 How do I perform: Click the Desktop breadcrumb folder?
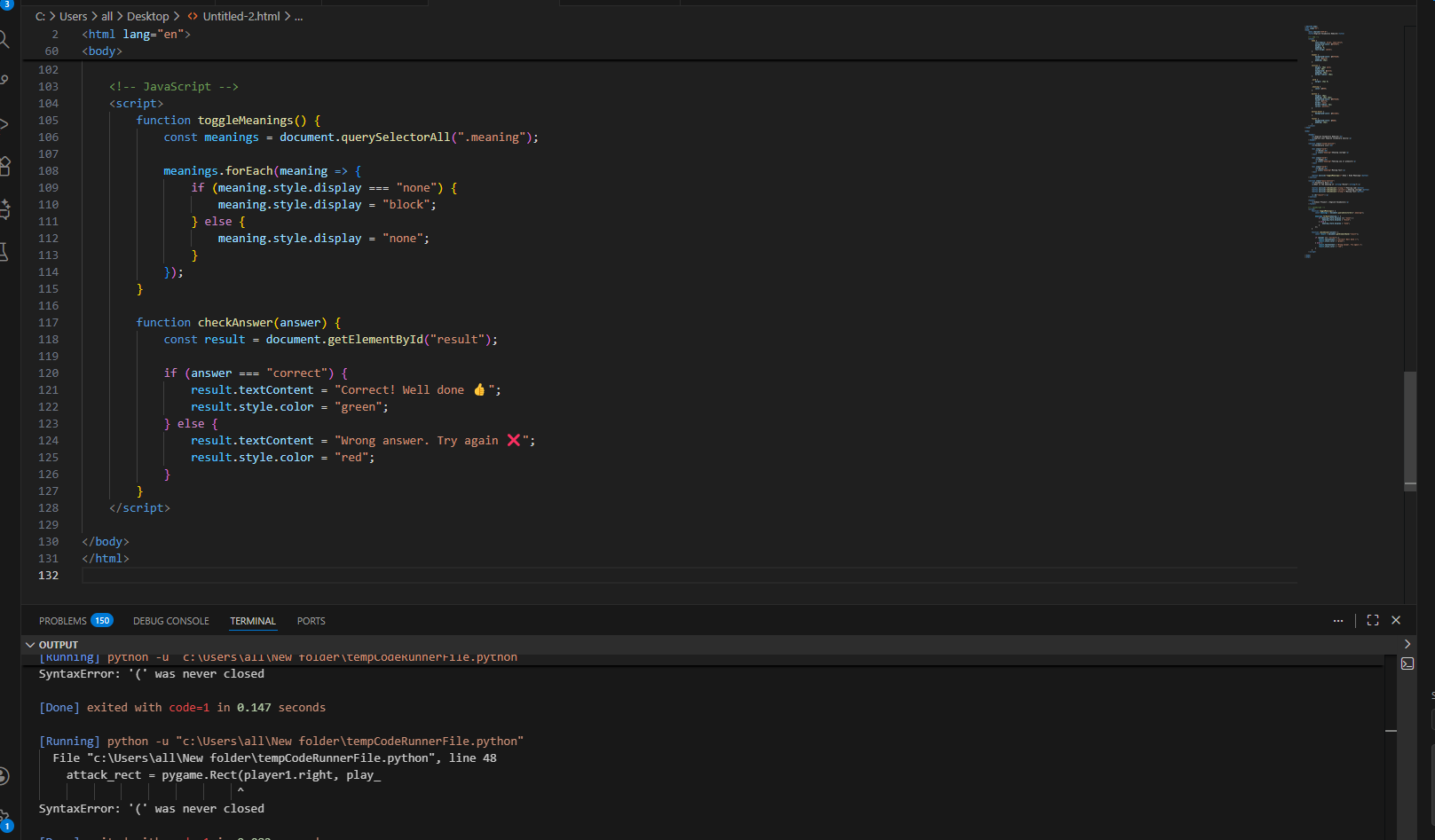pyautogui.click(x=147, y=17)
